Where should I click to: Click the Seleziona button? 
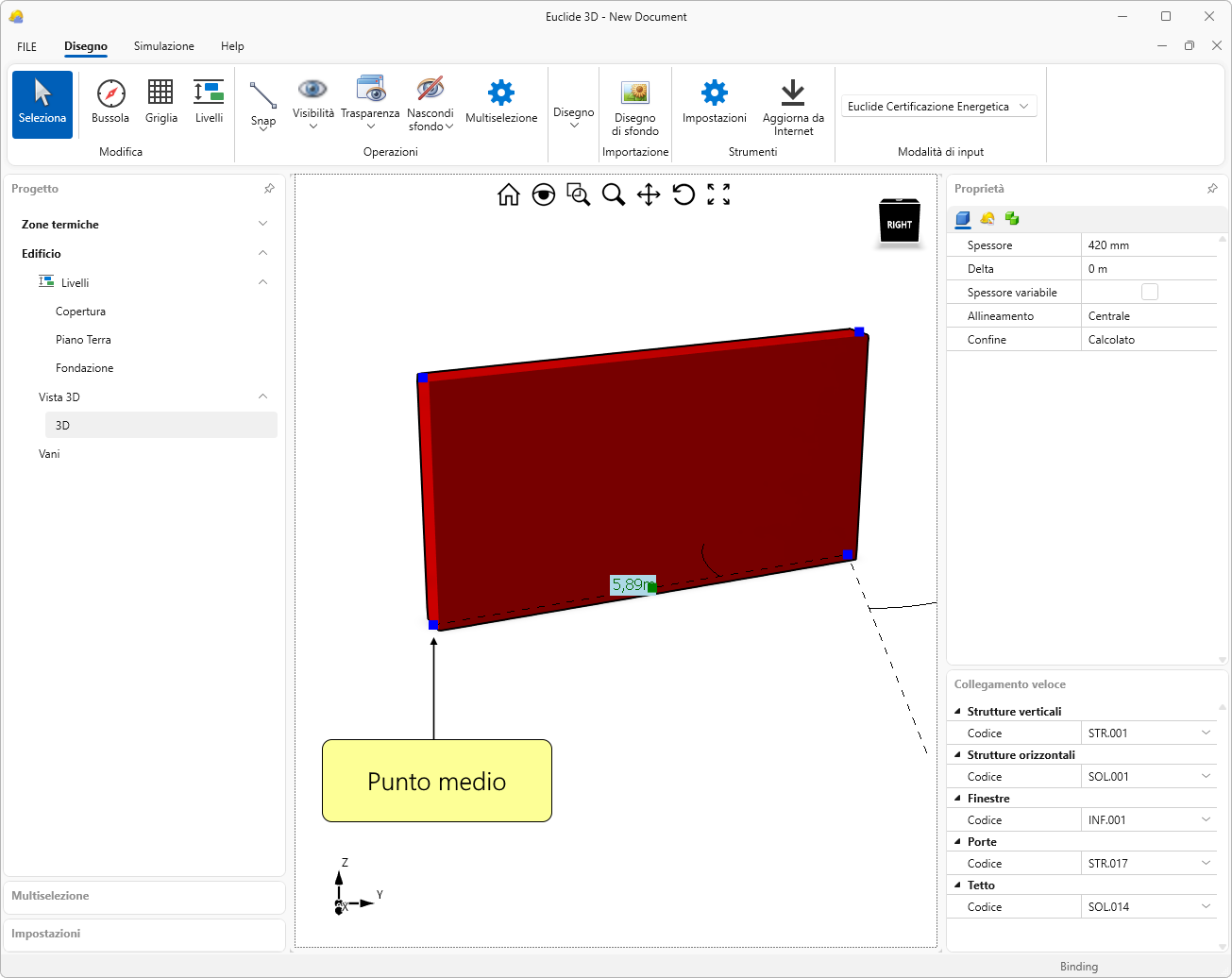pos(42,104)
